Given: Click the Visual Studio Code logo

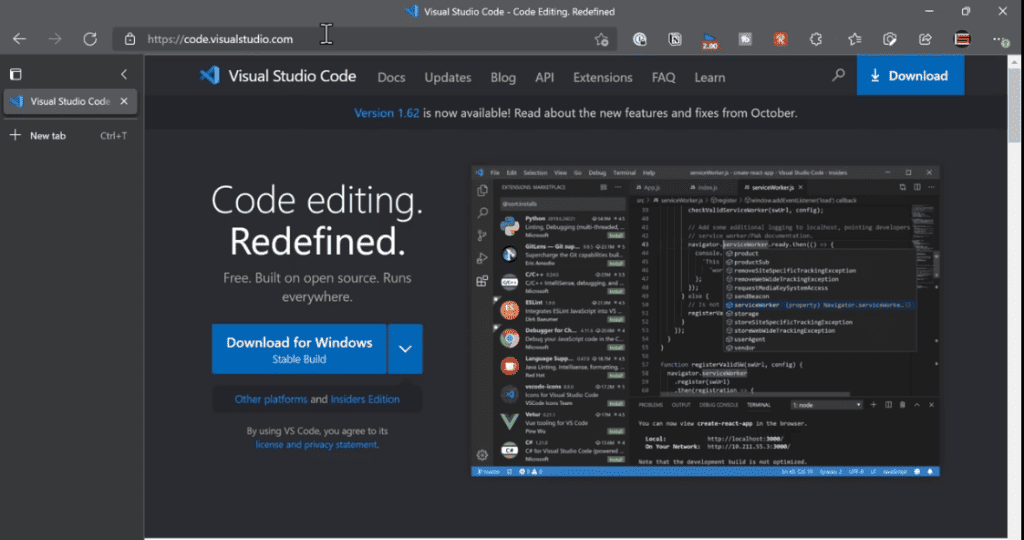Looking at the screenshot, I should [278, 76].
